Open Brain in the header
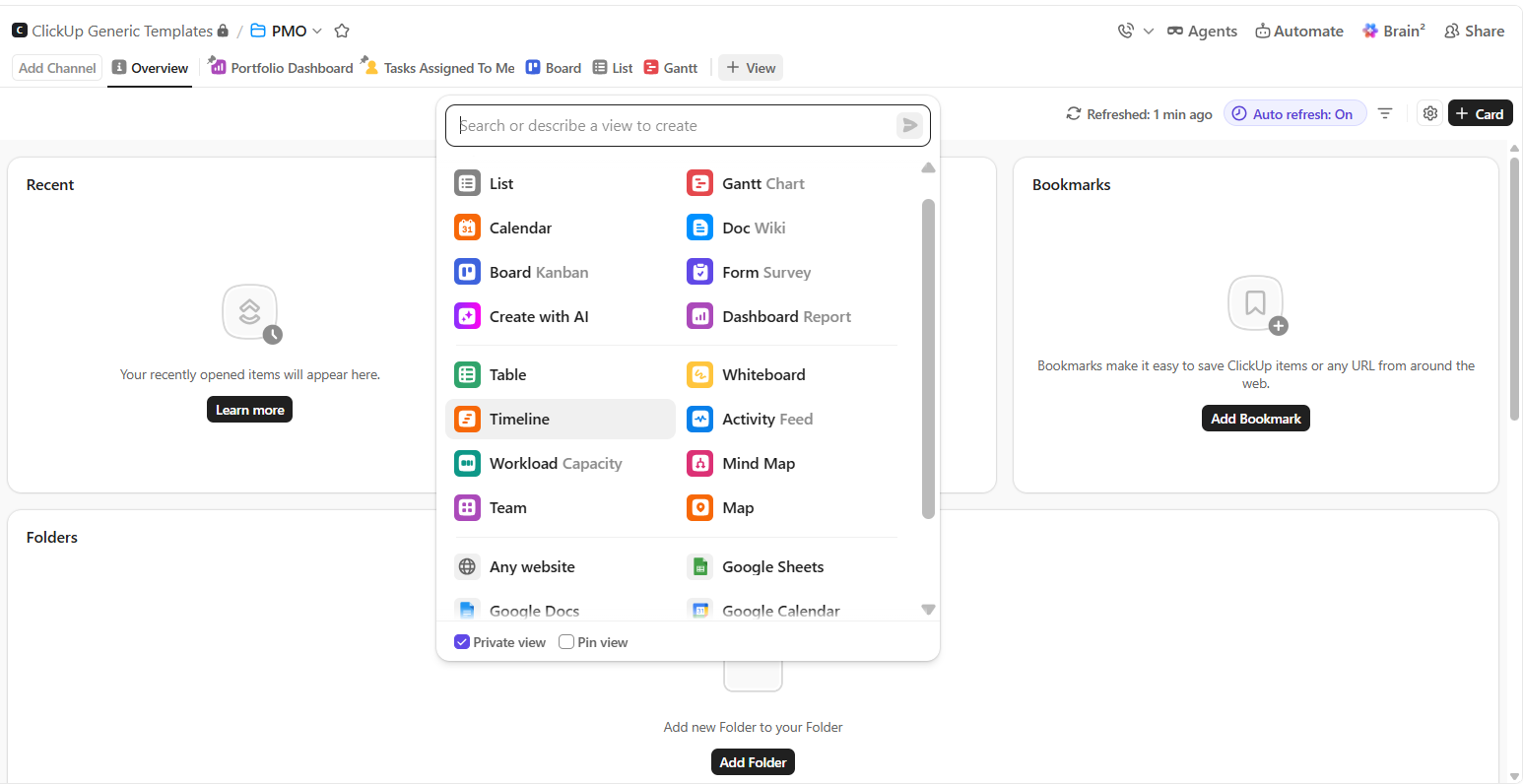This screenshot has width=1523, height=784. point(1393,31)
